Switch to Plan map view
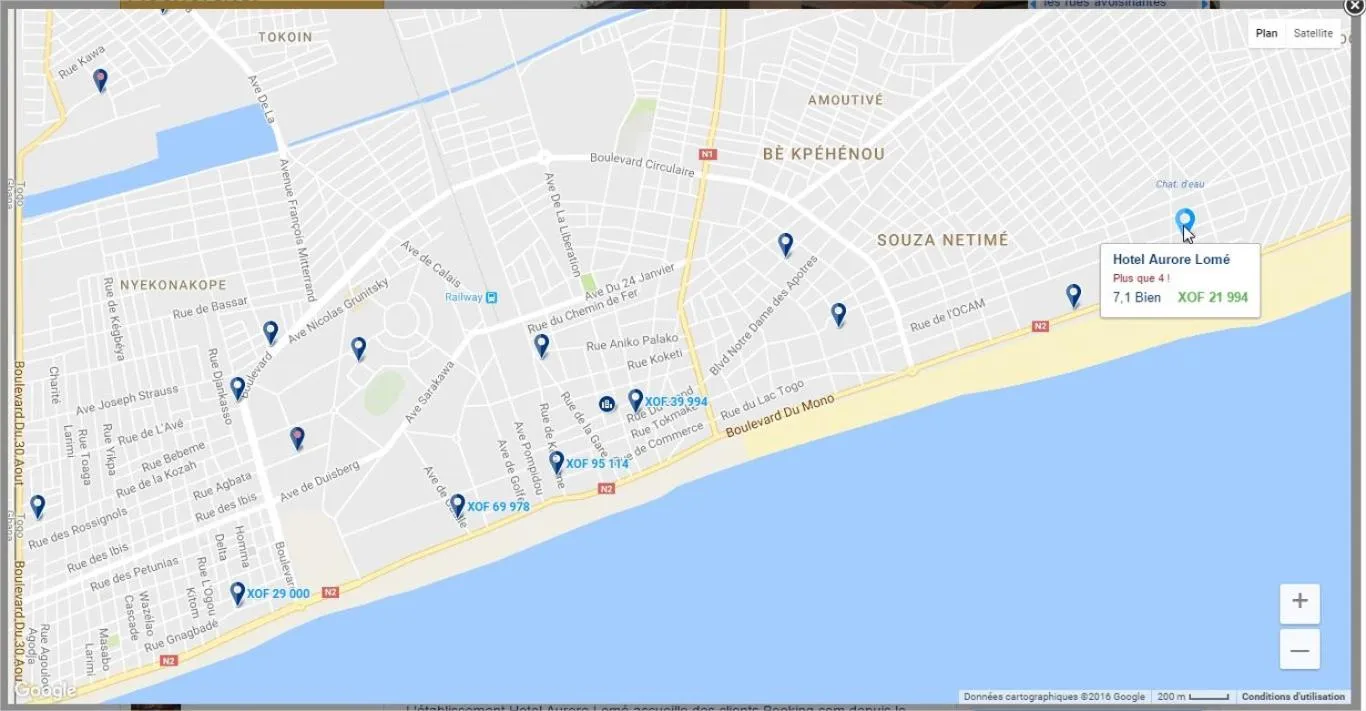 pyautogui.click(x=1266, y=33)
